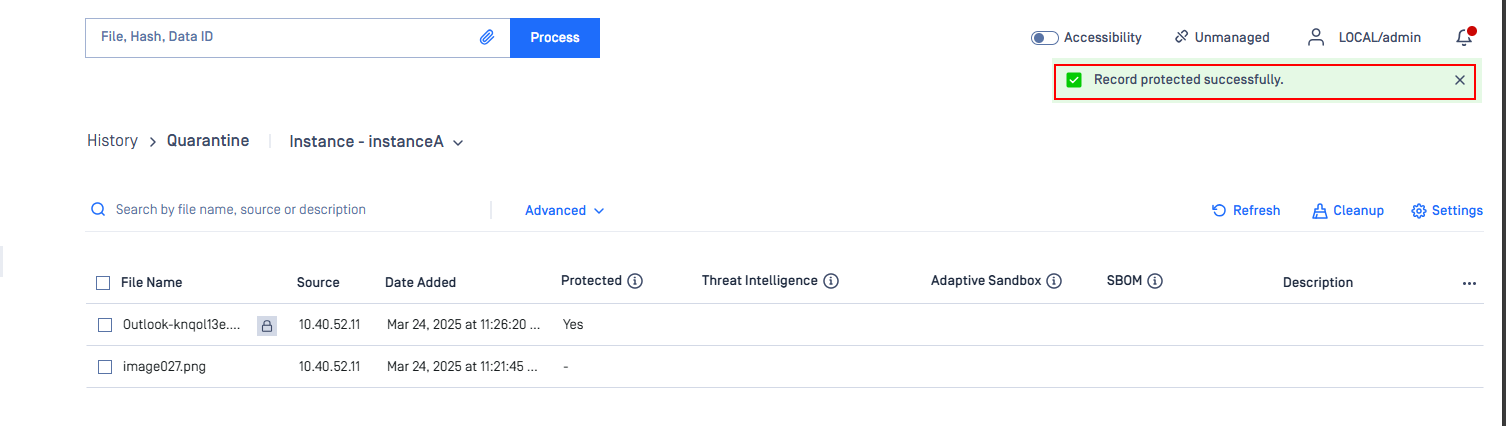1506x426 pixels.
Task: Click the info icon next to Protected
Action: click(x=634, y=281)
